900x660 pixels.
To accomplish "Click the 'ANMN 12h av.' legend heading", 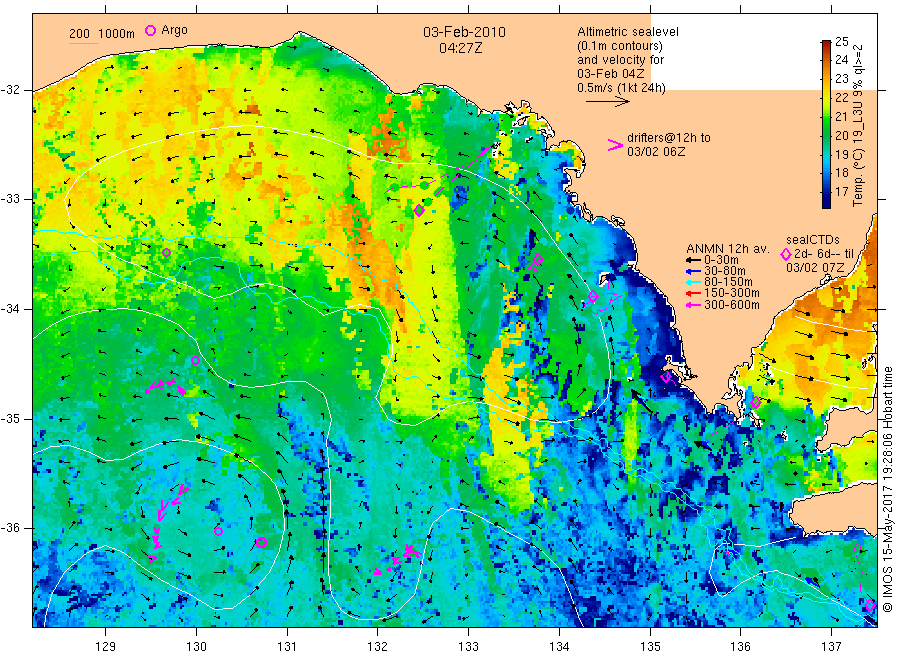I will coord(728,249).
